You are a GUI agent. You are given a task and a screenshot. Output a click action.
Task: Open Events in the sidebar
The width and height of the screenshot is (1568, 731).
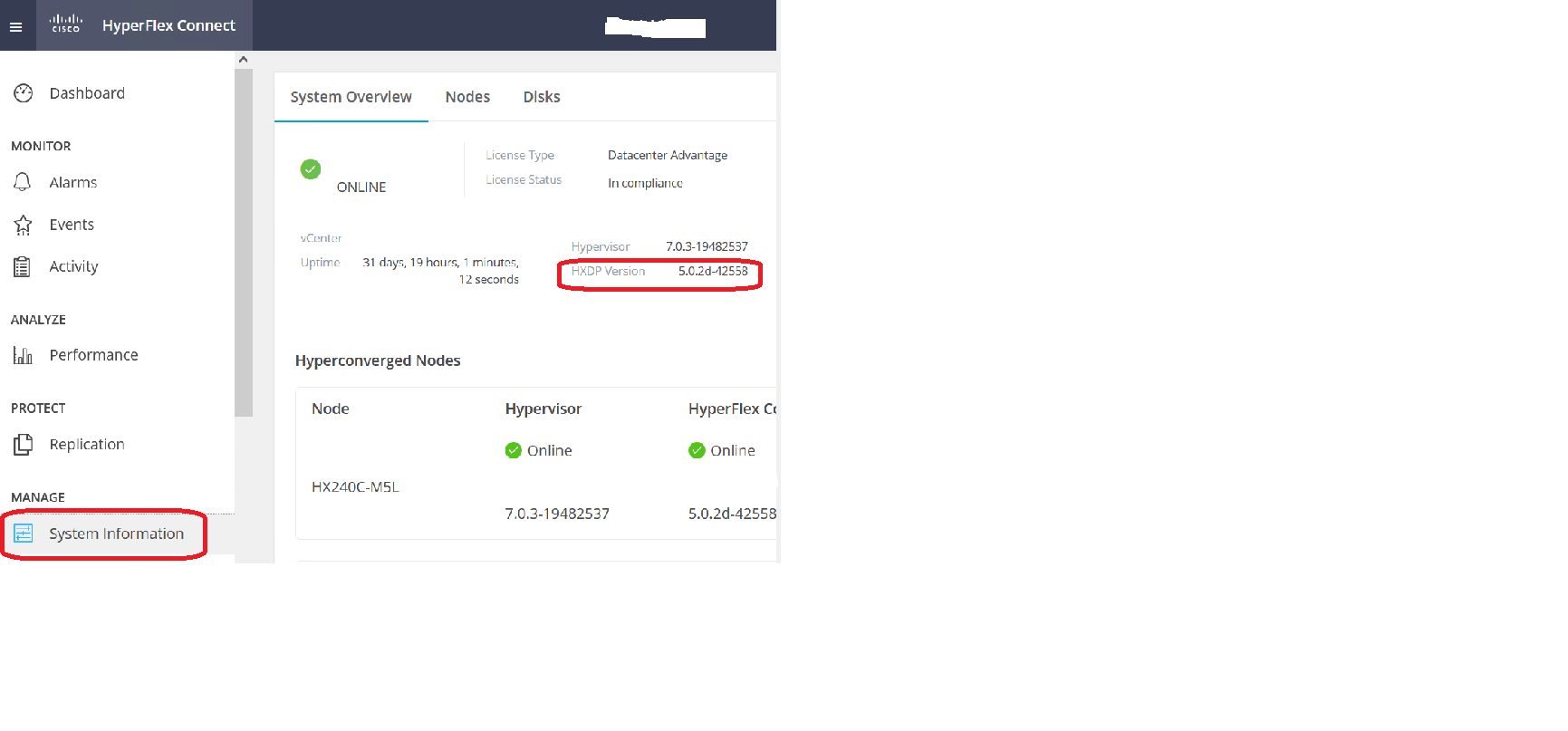[72, 225]
